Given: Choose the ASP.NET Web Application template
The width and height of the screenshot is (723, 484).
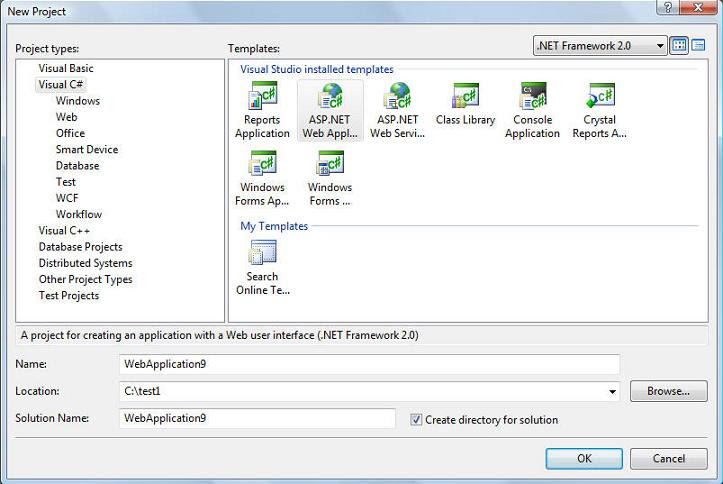Looking at the screenshot, I should tap(330, 111).
